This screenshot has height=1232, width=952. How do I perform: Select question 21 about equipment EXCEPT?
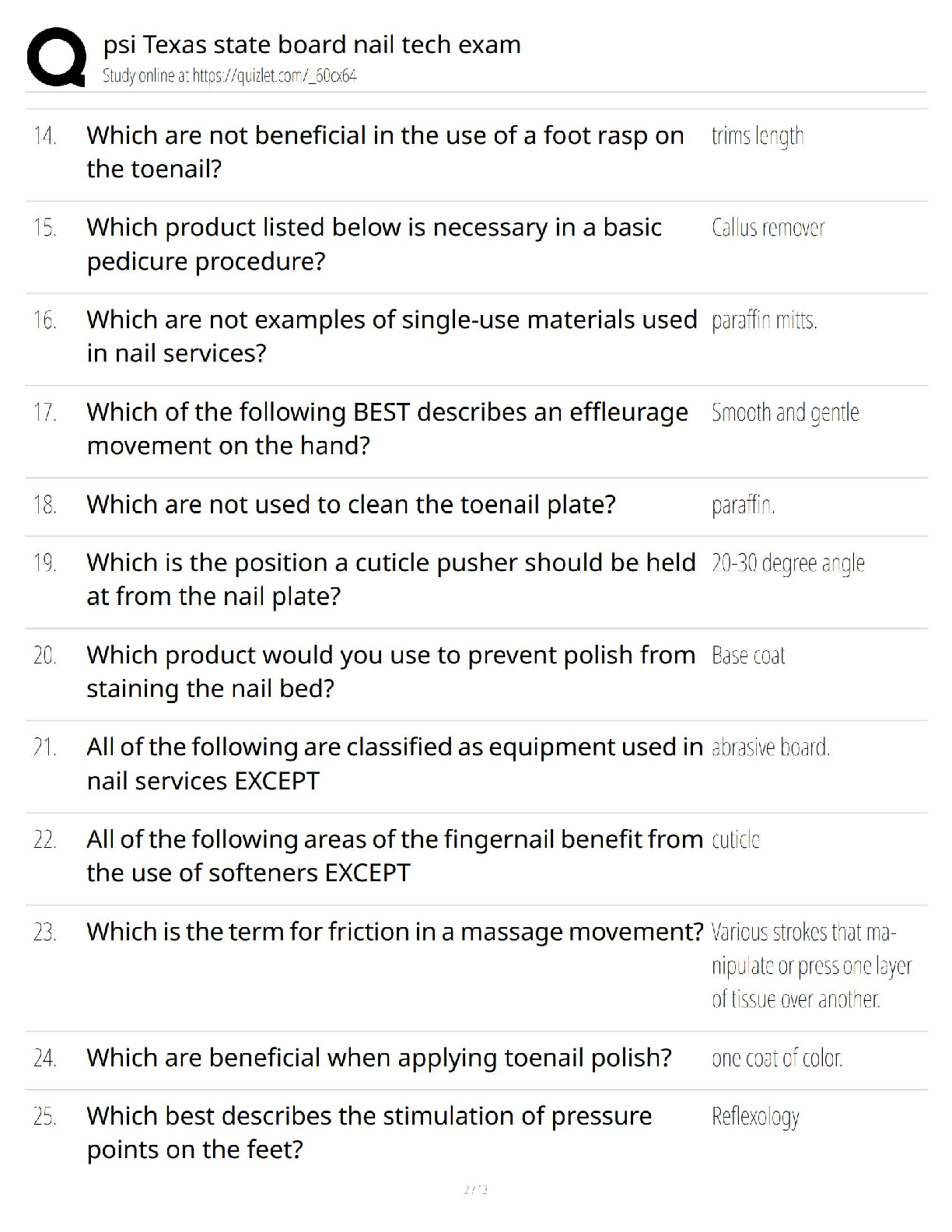click(x=394, y=764)
